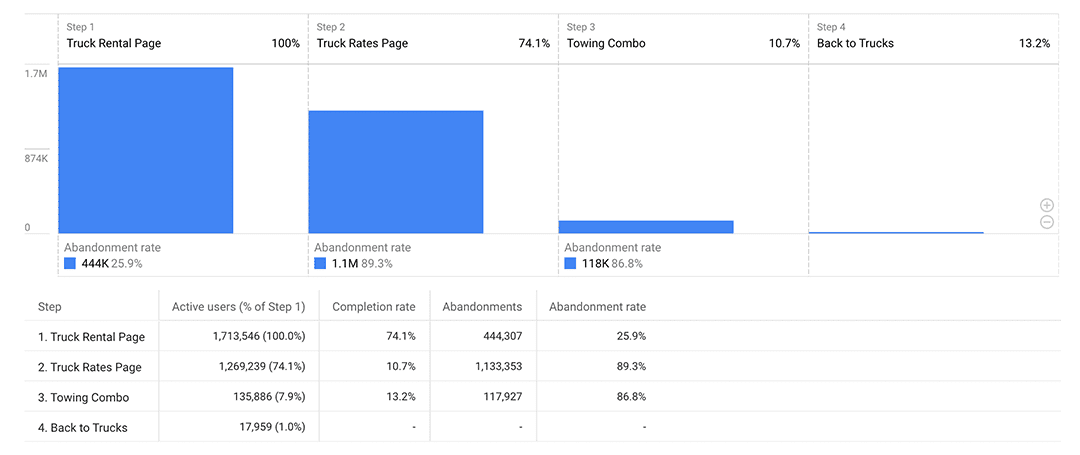
Task: Click the blue swatch beside 444K abandonment
Action: pos(70,264)
